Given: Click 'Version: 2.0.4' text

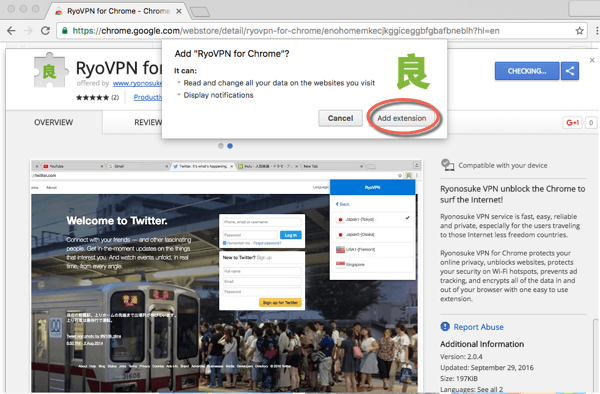Looking at the screenshot, I should click(x=461, y=357).
